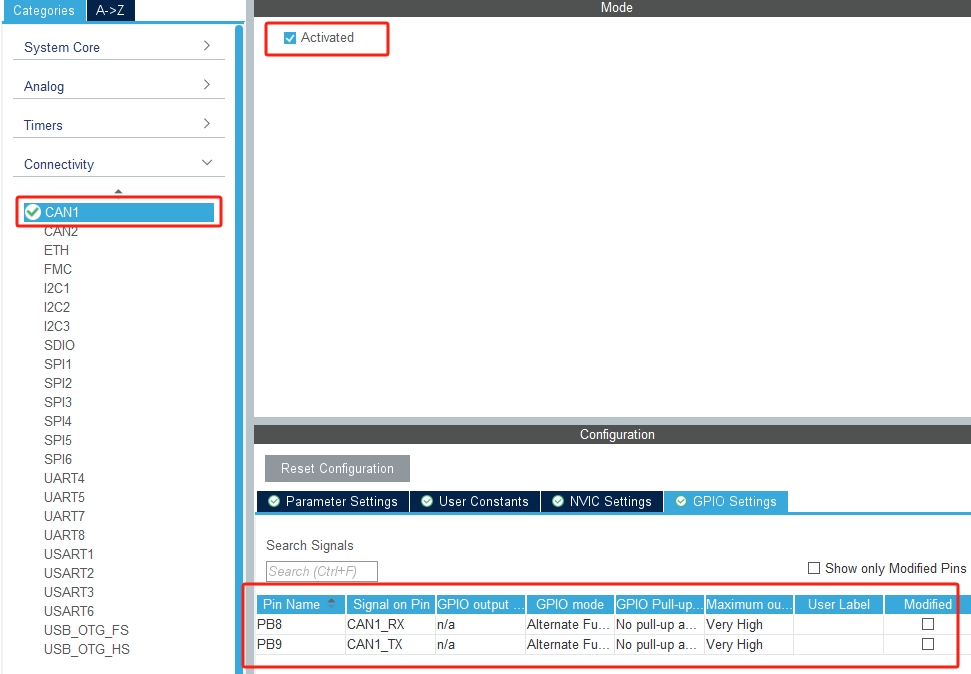971x674 pixels.
Task: Click the green check icon on CAN1
Action: pos(33,212)
